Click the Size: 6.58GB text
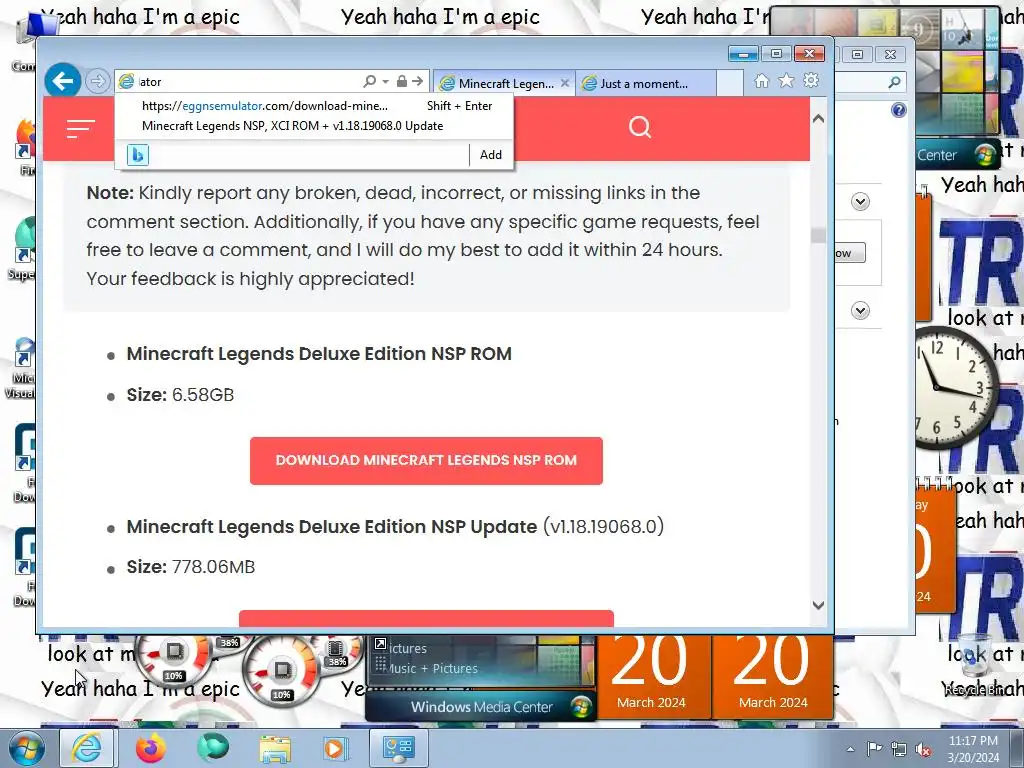The height and width of the screenshot is (768, 1024). [x=180, y=395]
